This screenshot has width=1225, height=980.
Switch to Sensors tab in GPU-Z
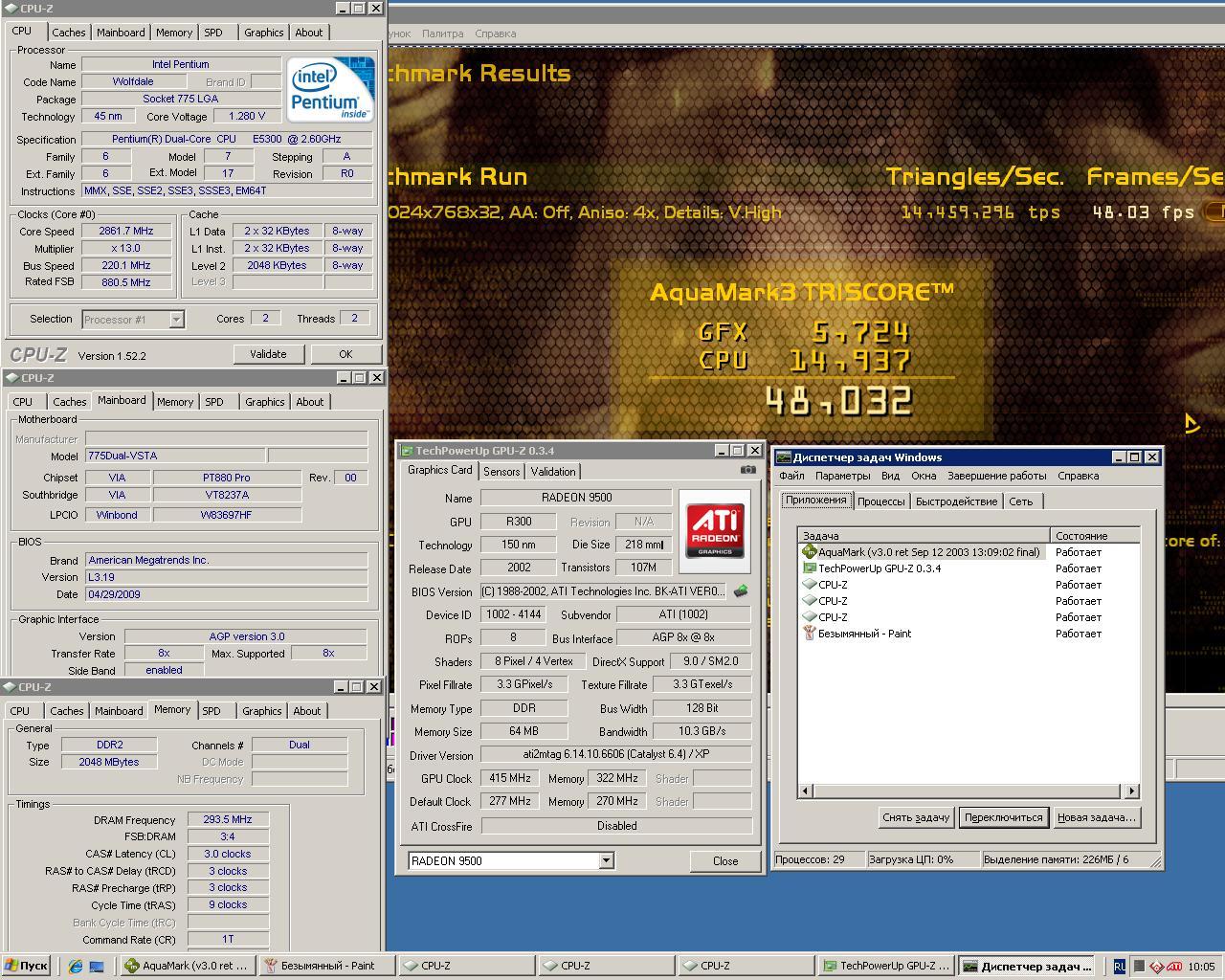coord(501,472)
